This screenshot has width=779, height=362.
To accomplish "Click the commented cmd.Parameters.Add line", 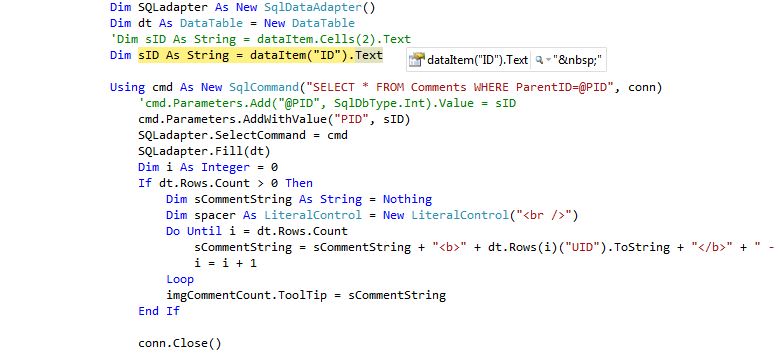I will pyautogui.click(x=327, y=103).
